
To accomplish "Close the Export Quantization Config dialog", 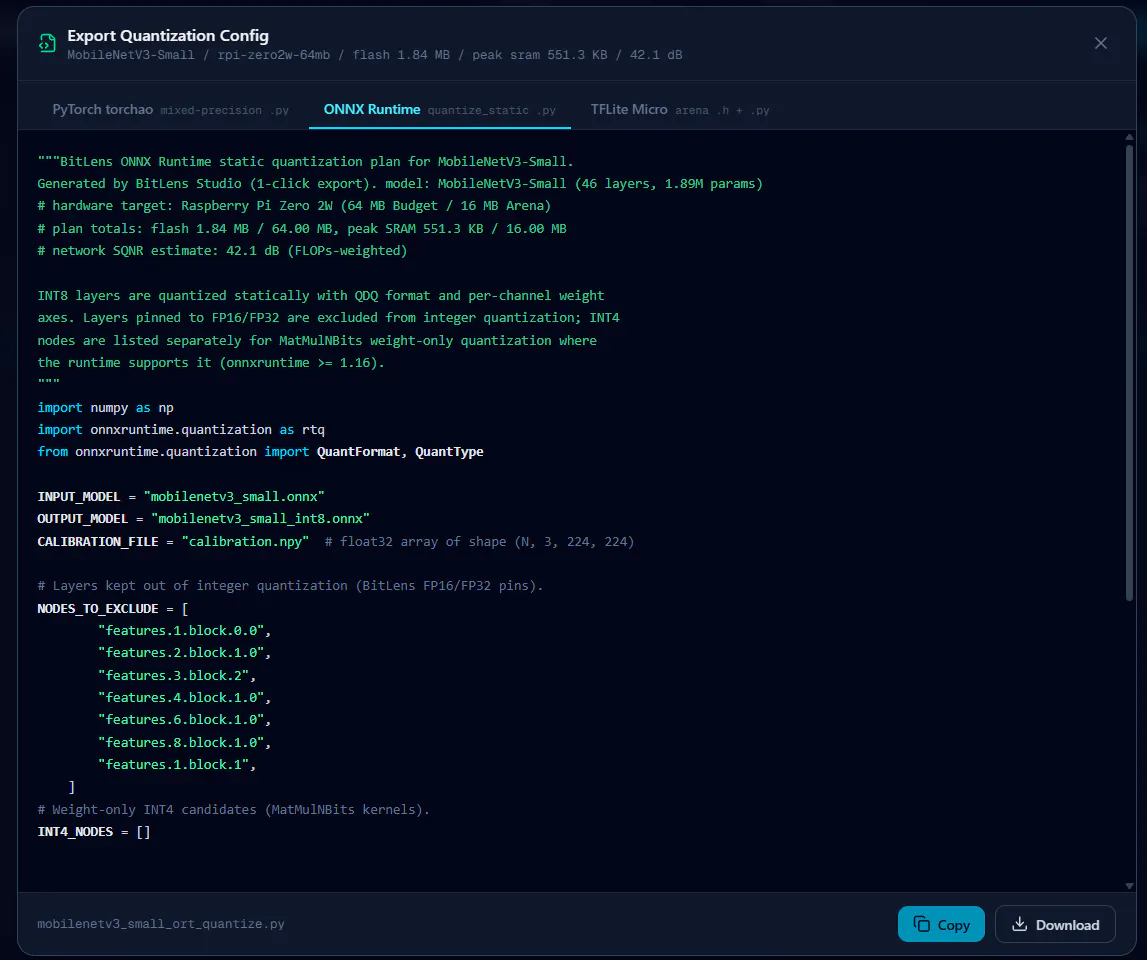I will coord(1100,43).
